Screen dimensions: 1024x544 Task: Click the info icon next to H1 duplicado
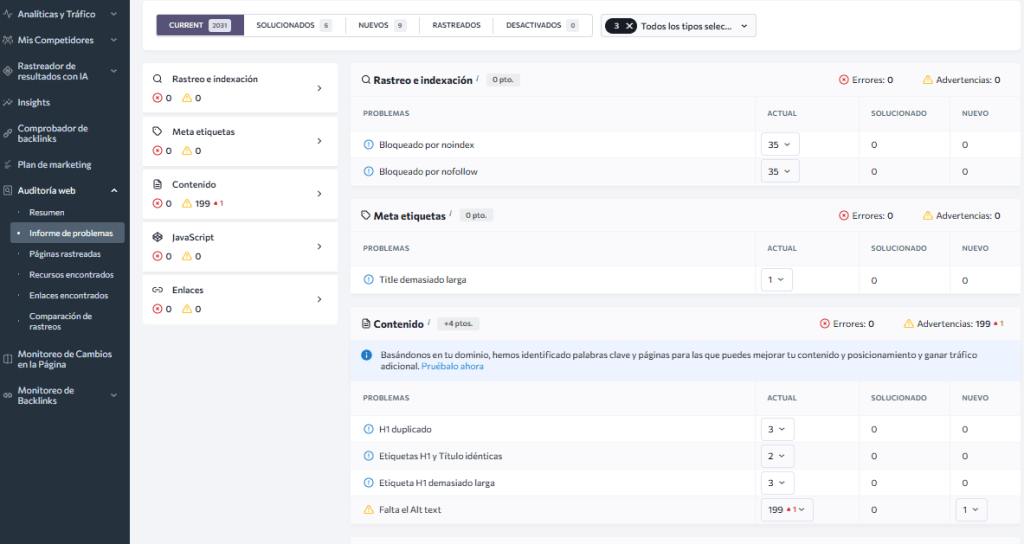click(x=368, y=429)
